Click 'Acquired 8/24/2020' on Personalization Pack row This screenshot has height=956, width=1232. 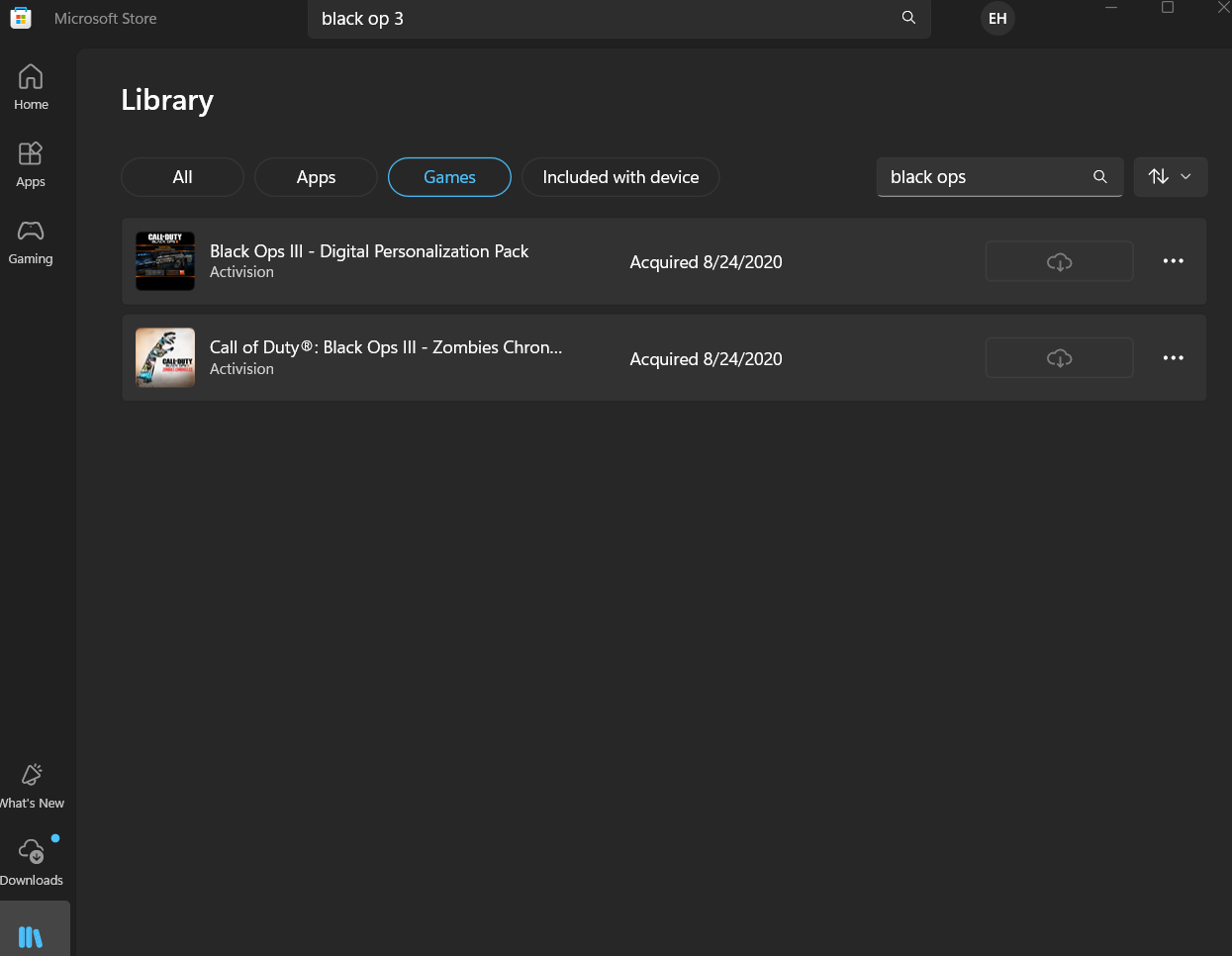[706, 261]
